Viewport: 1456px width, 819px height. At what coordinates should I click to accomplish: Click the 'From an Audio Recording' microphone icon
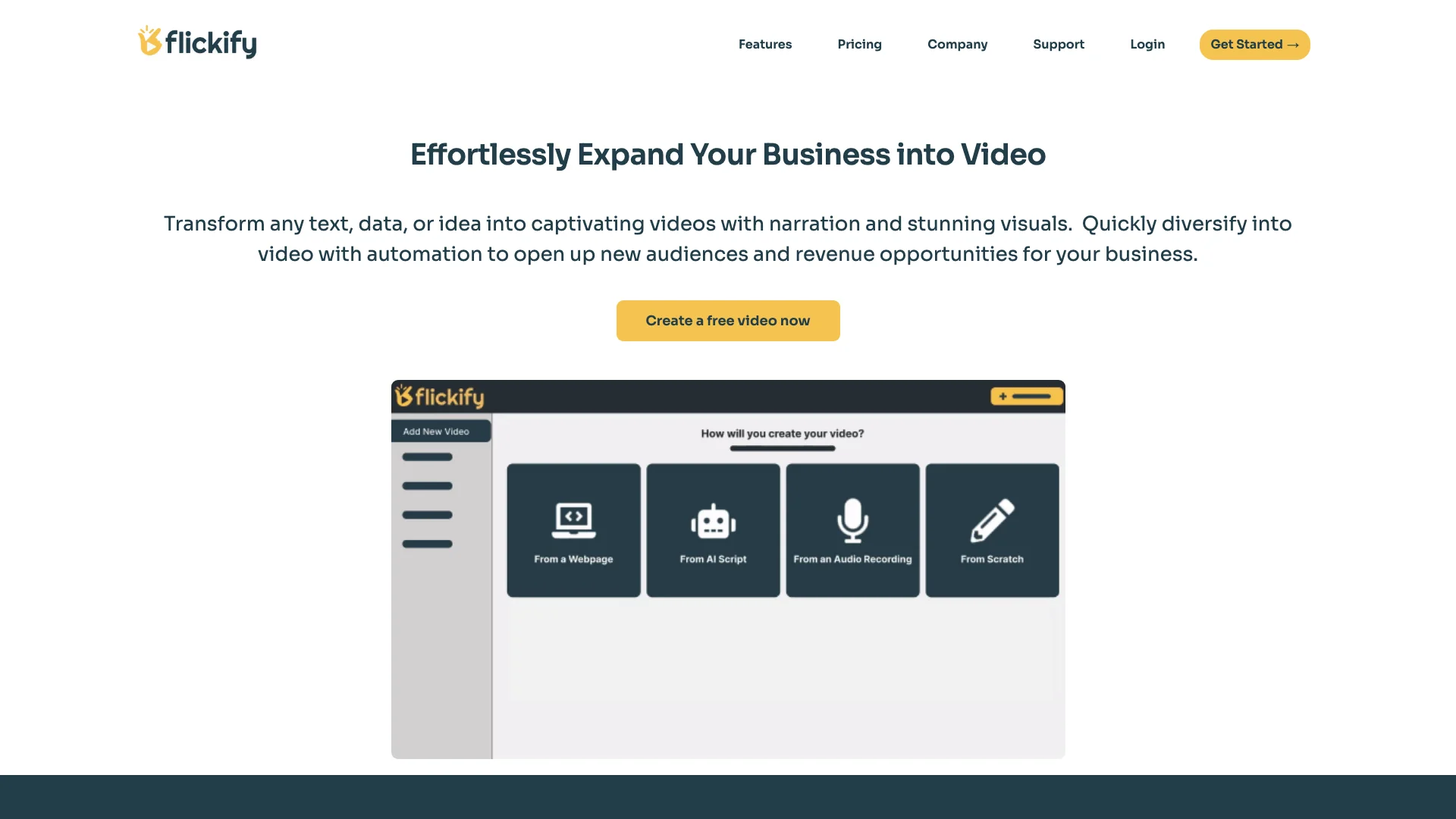point(851,521)
